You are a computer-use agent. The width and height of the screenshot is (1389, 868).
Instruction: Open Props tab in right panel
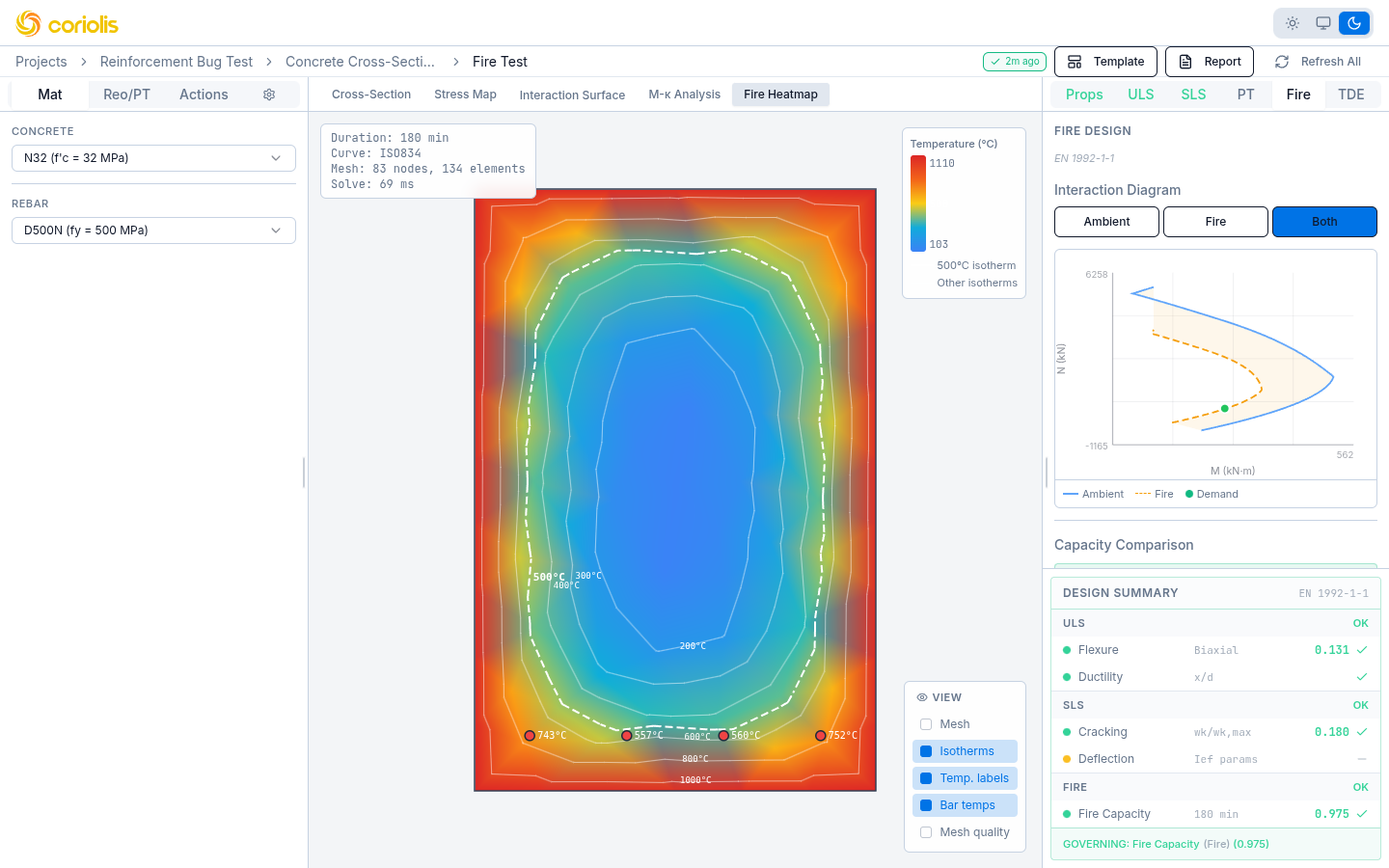1084,95
